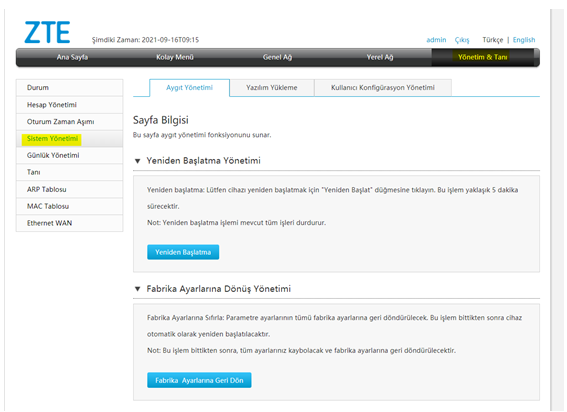Click the Yeniden Başlatma button
The width and height of the screenshot is (567, 412).
183,252
